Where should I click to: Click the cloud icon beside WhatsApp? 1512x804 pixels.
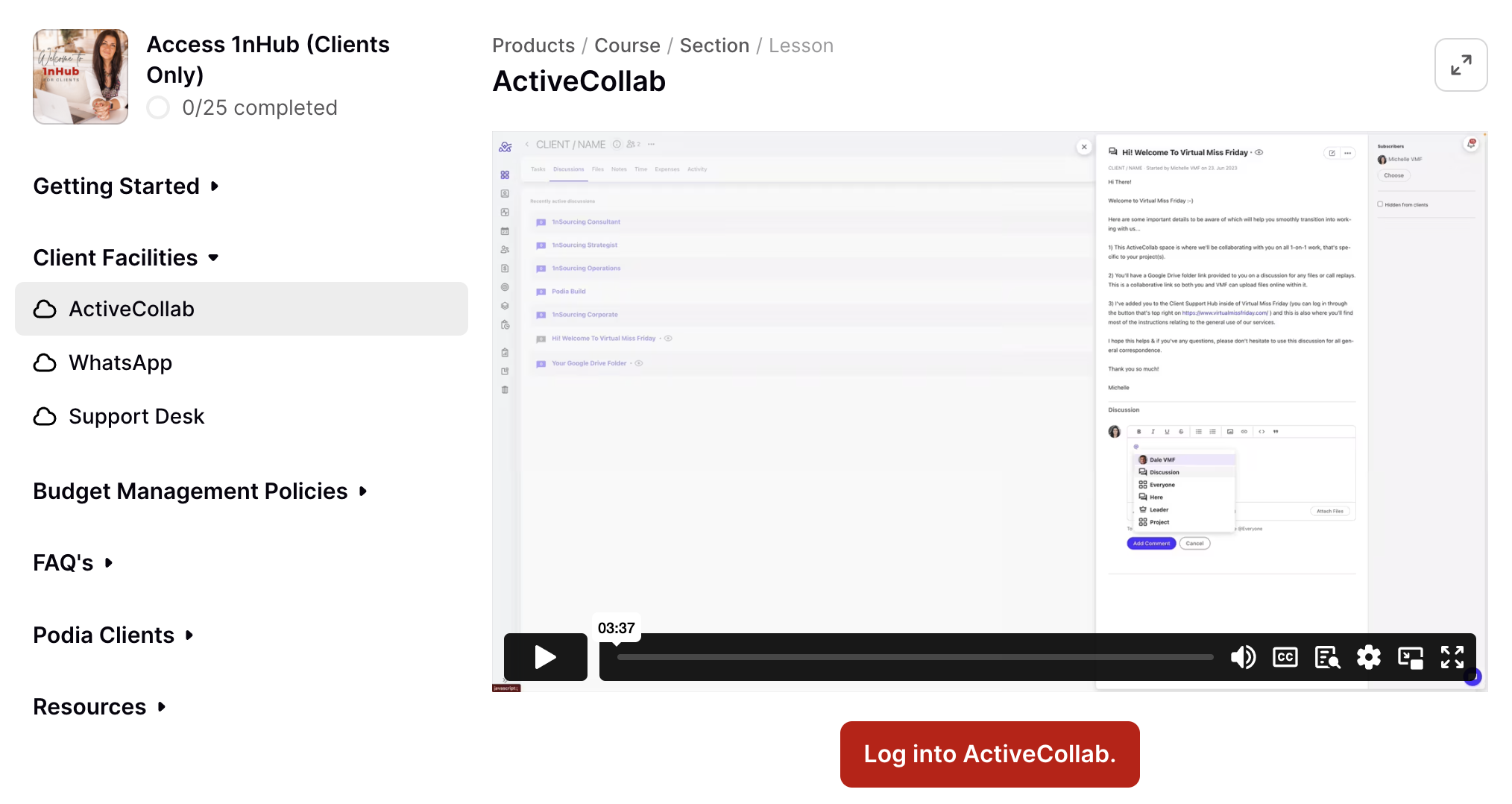[x=45, y=362]
